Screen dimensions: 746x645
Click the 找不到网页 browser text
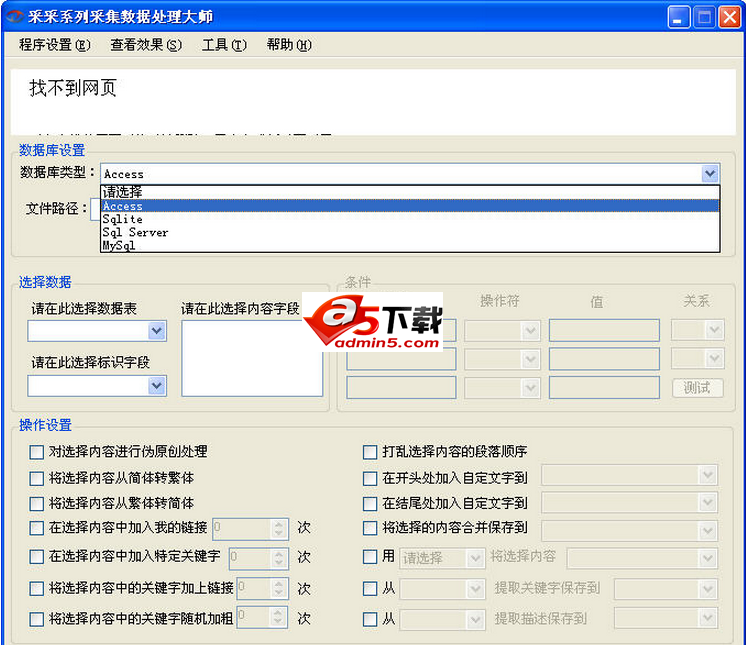(73, 88)
